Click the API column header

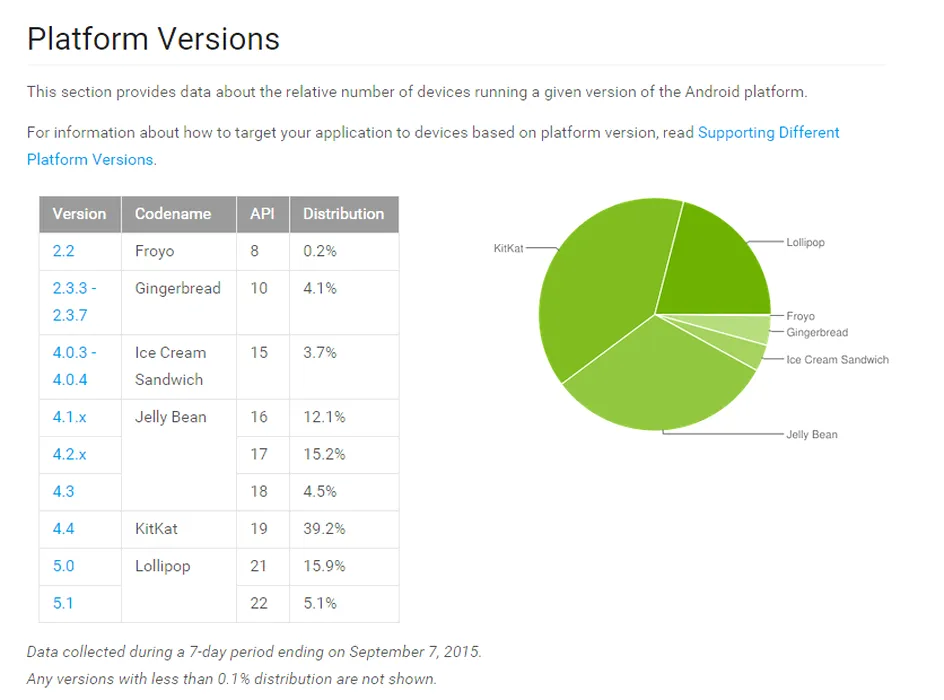[263, 214]
